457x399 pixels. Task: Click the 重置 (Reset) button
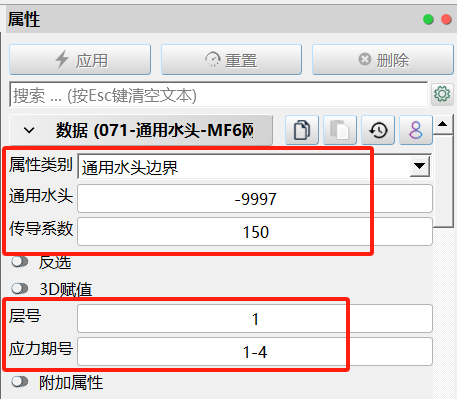click(231, 60)
